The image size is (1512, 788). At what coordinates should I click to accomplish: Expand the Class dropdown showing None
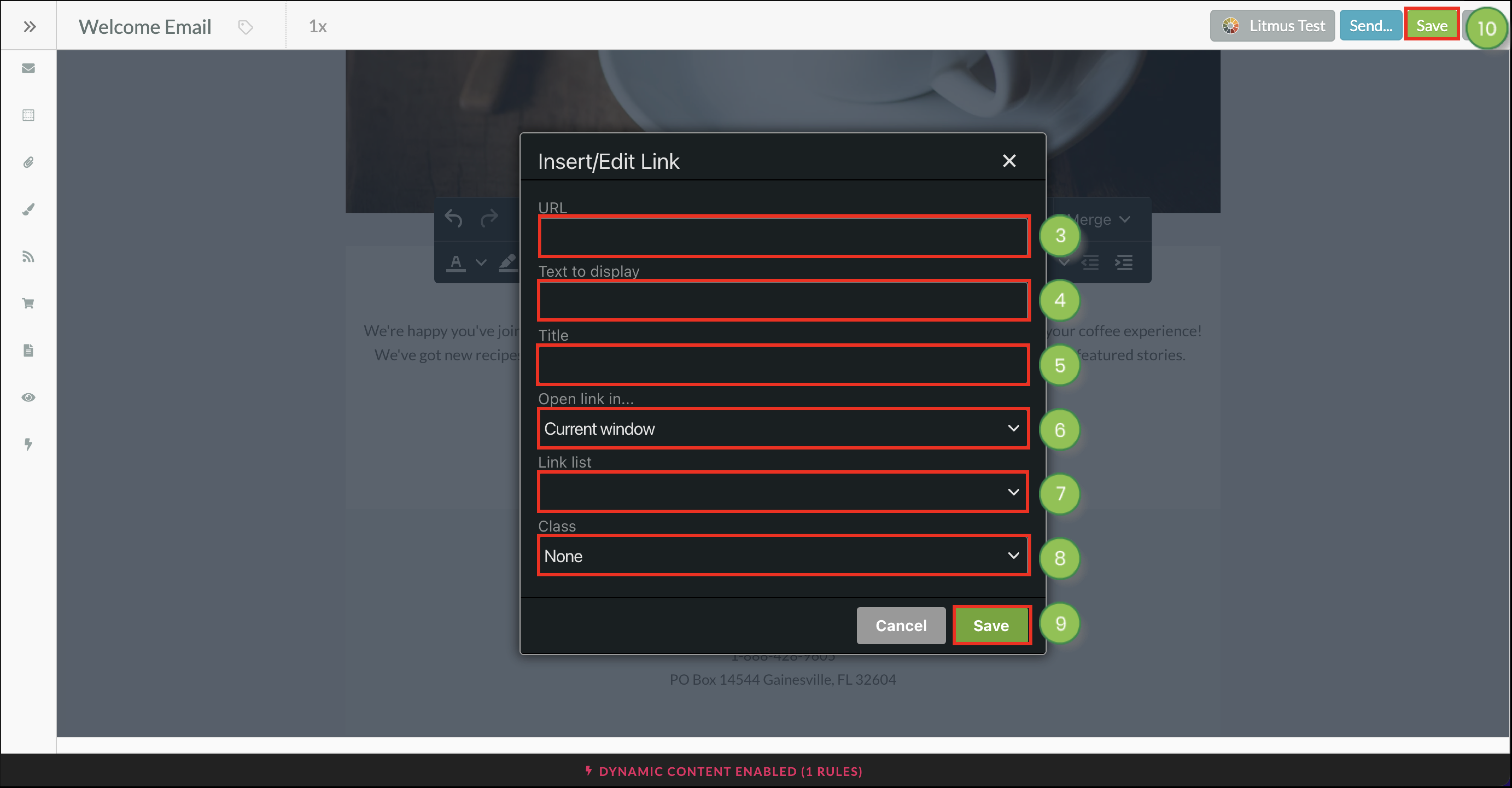coord(783,556)
